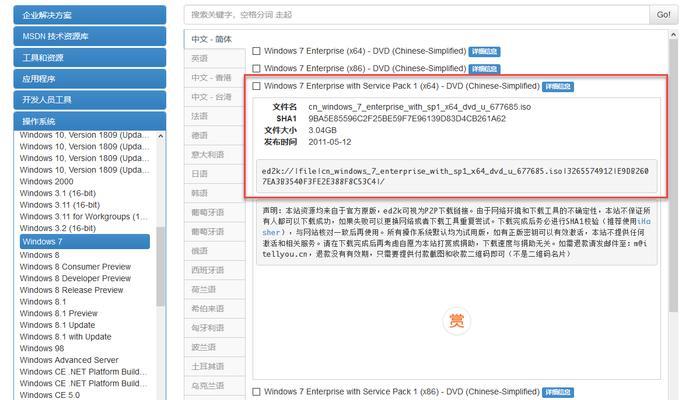
Task: Check Windows 7 Enterprise (x86) DVD checkbox
Action: tap(256, 69)
